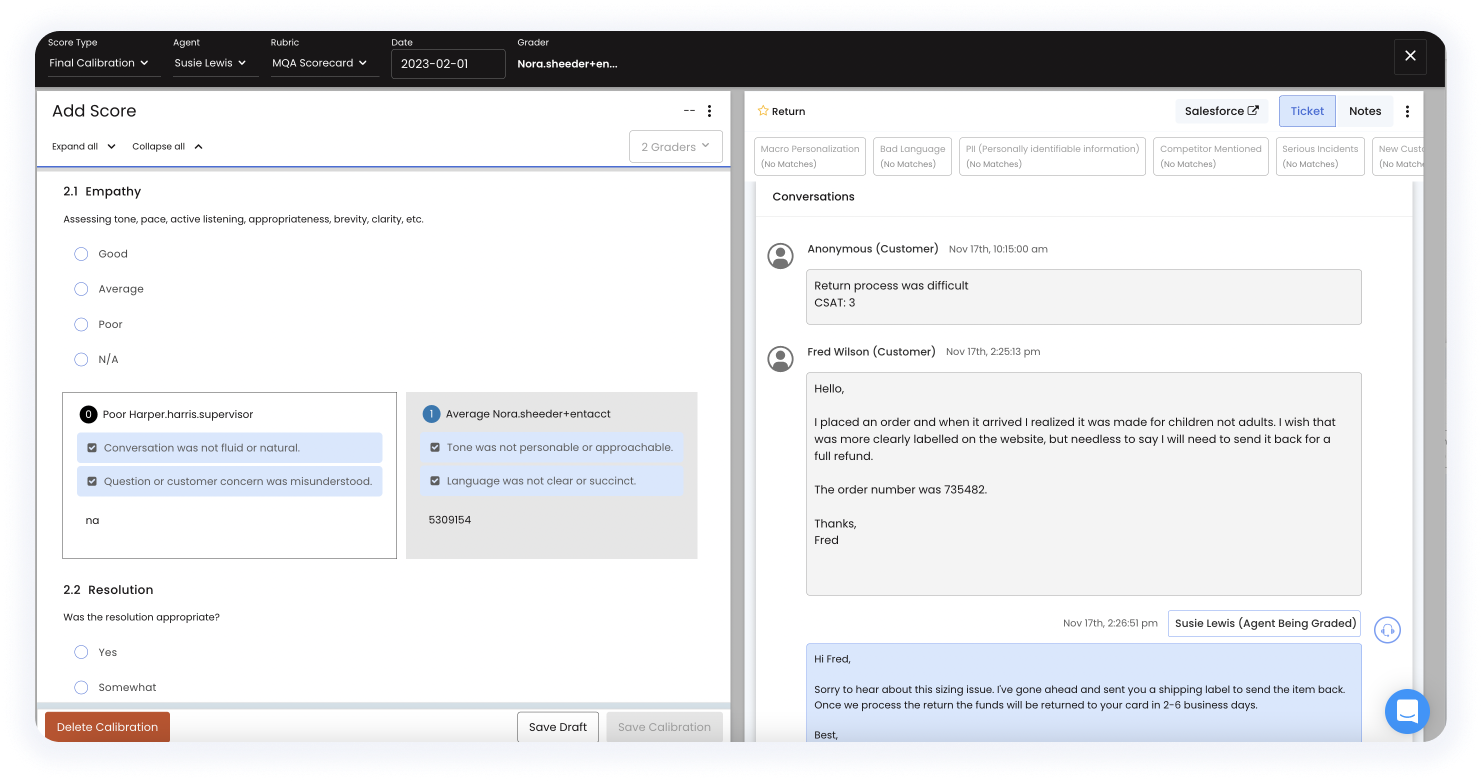Switch to the Notes tab
The image size is (1482, 781).
[x=1365, y=111]
